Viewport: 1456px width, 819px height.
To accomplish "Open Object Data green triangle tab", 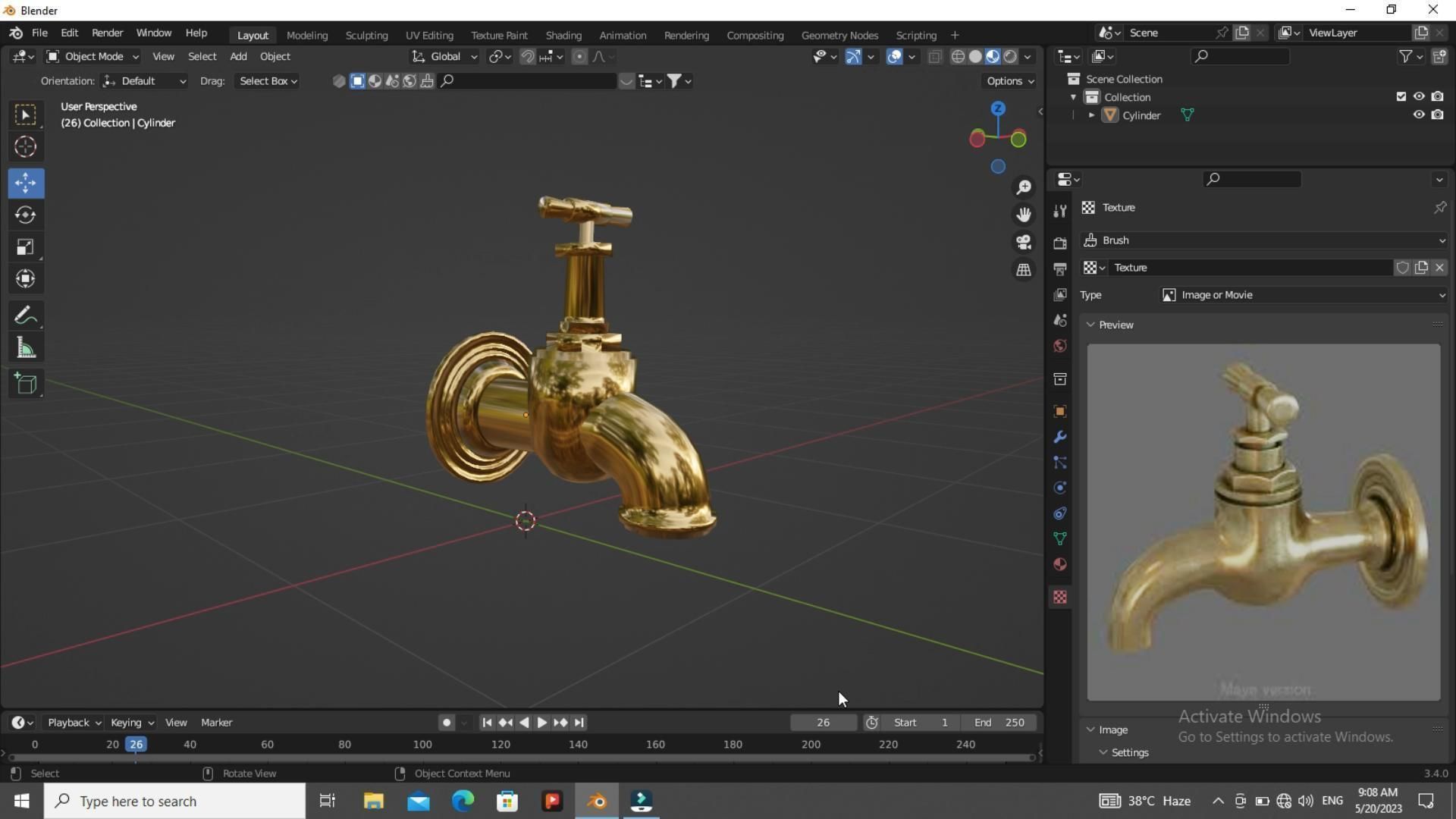I will [x=1060, y=539].
